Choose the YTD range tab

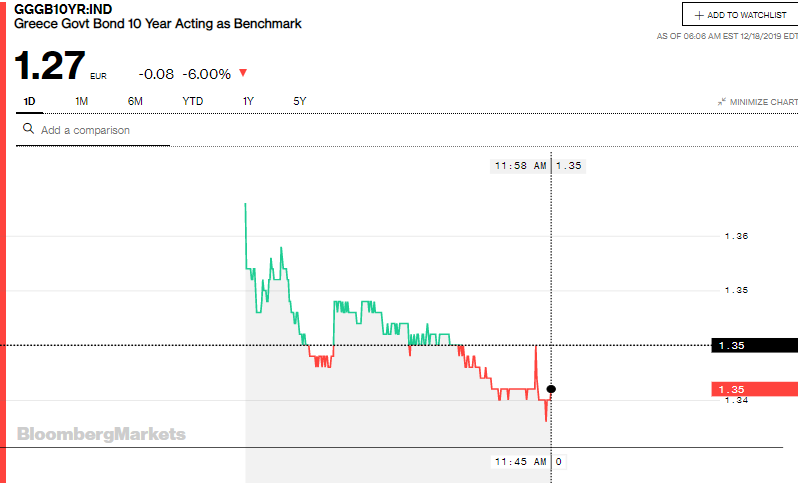(192, 101)
